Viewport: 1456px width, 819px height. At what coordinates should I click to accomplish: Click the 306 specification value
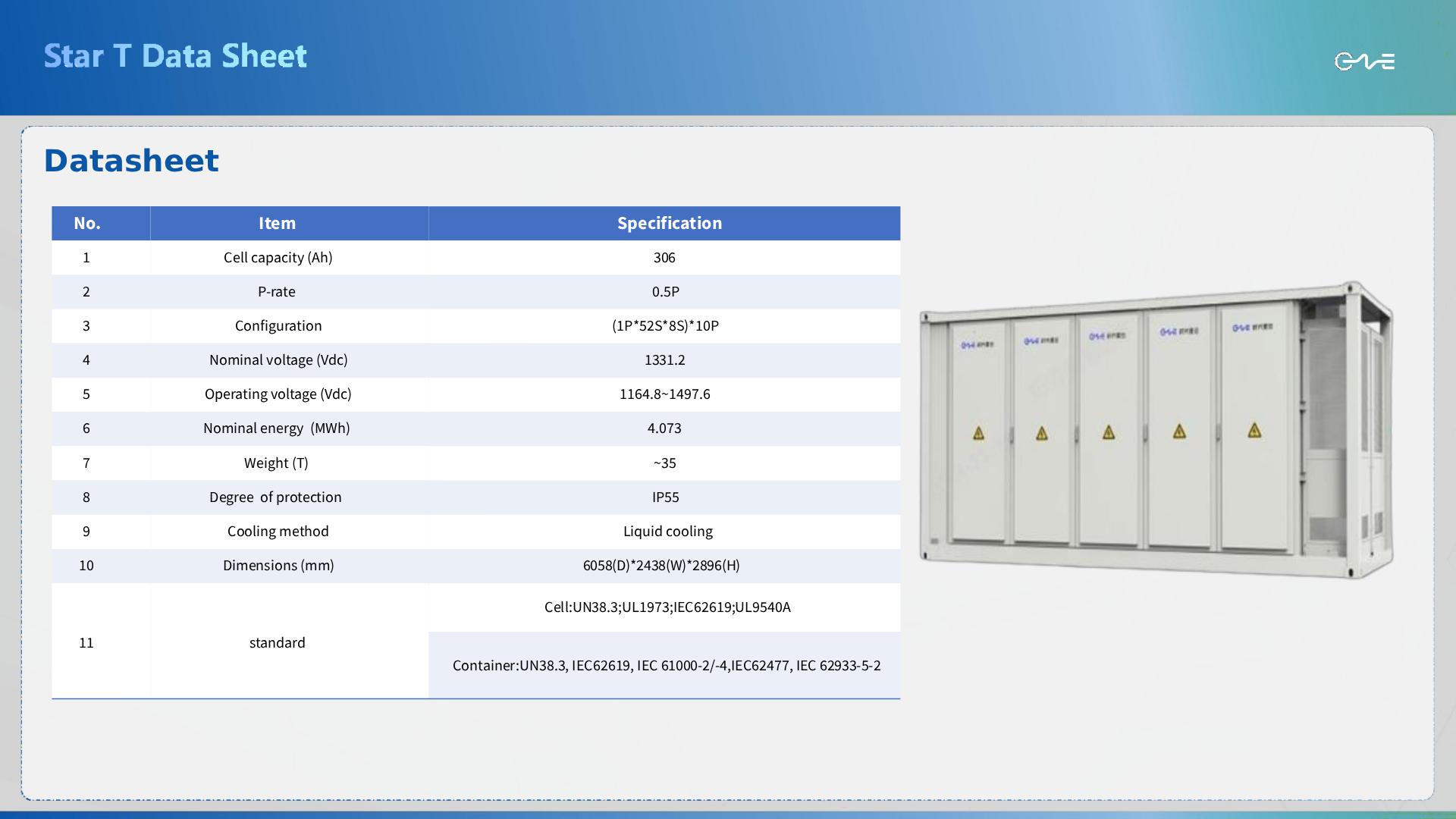[x=664, y=258]
